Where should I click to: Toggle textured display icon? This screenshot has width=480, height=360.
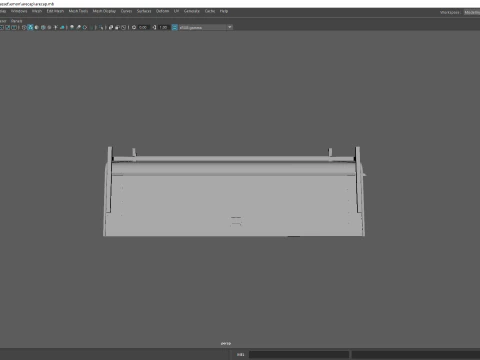pos(49,27)
